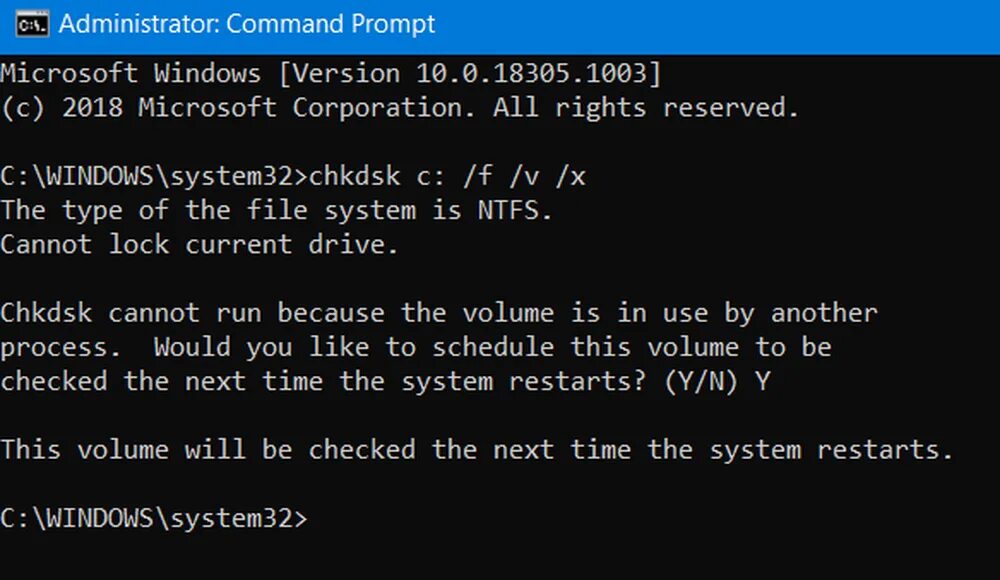Click the (Y/N) prompt text
1000x580 pixels.
[x=702, y=382]
